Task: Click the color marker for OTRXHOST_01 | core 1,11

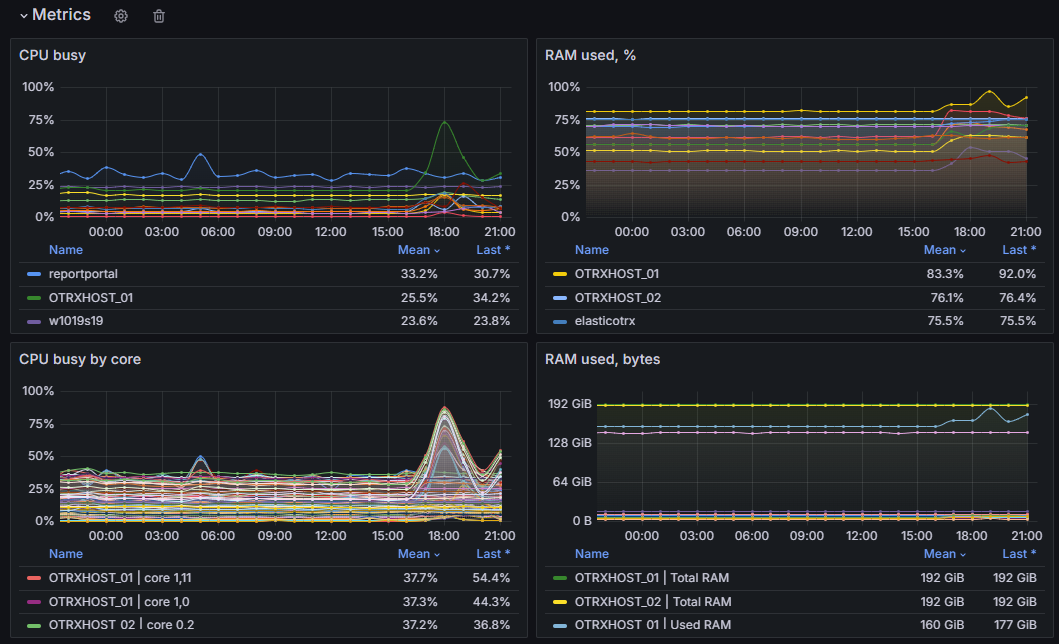Action: [x=34, y=578]
